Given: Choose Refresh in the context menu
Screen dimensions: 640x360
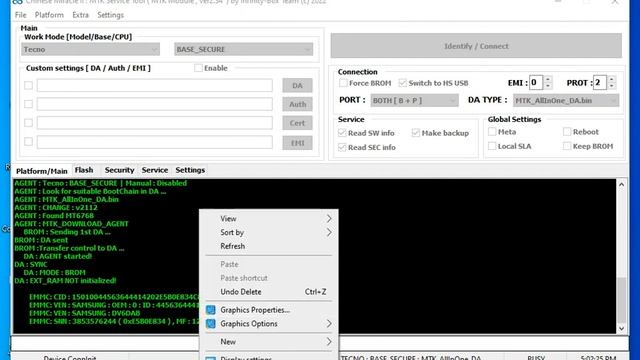Looking at the screenshot, I should 269,246.
